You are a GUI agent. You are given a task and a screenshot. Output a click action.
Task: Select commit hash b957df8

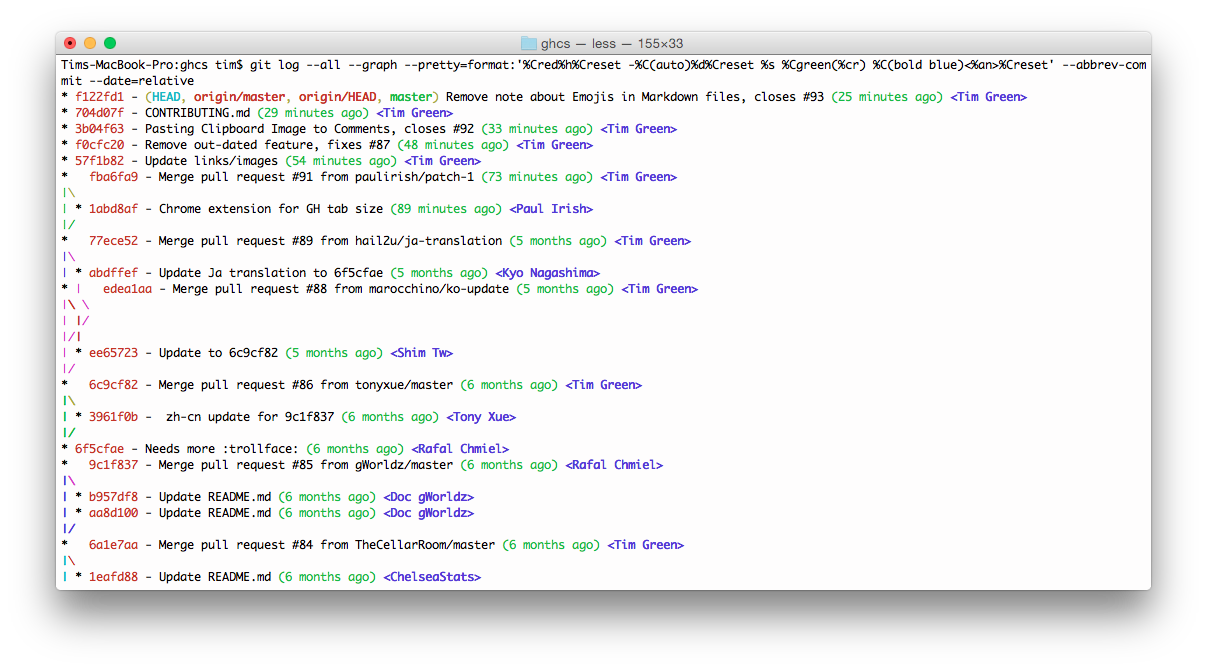click(113, 497)
